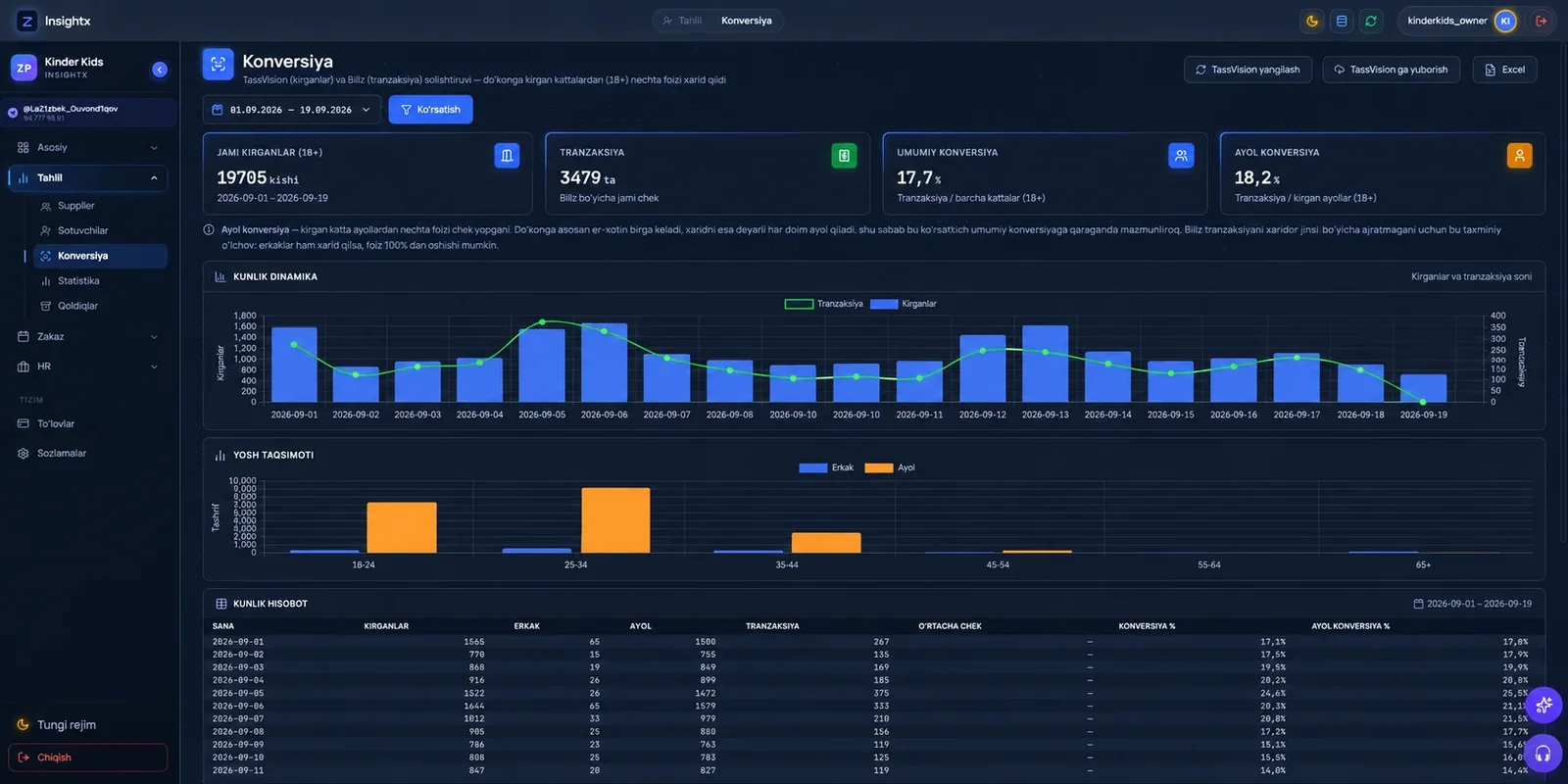Image resolution: width=1568 pixels, height=784 pixels.
Task: Open the KI user avatar
Action: (1505, 21)
